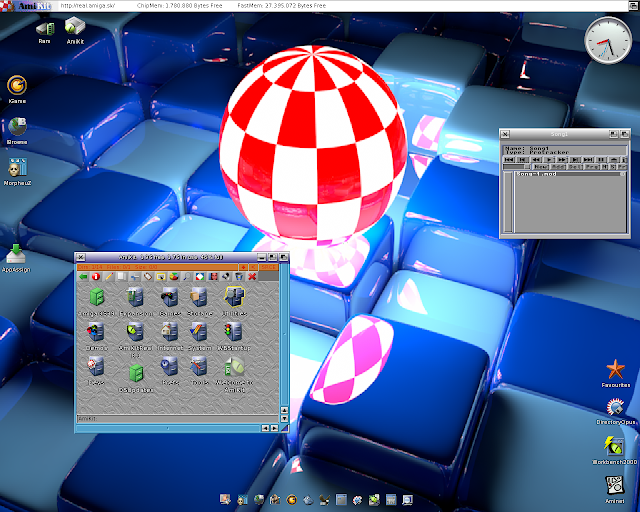Click the volume slider in Song1 player
Image resolution: width=640 pixels, height=512 pixels.
(517, 167)
